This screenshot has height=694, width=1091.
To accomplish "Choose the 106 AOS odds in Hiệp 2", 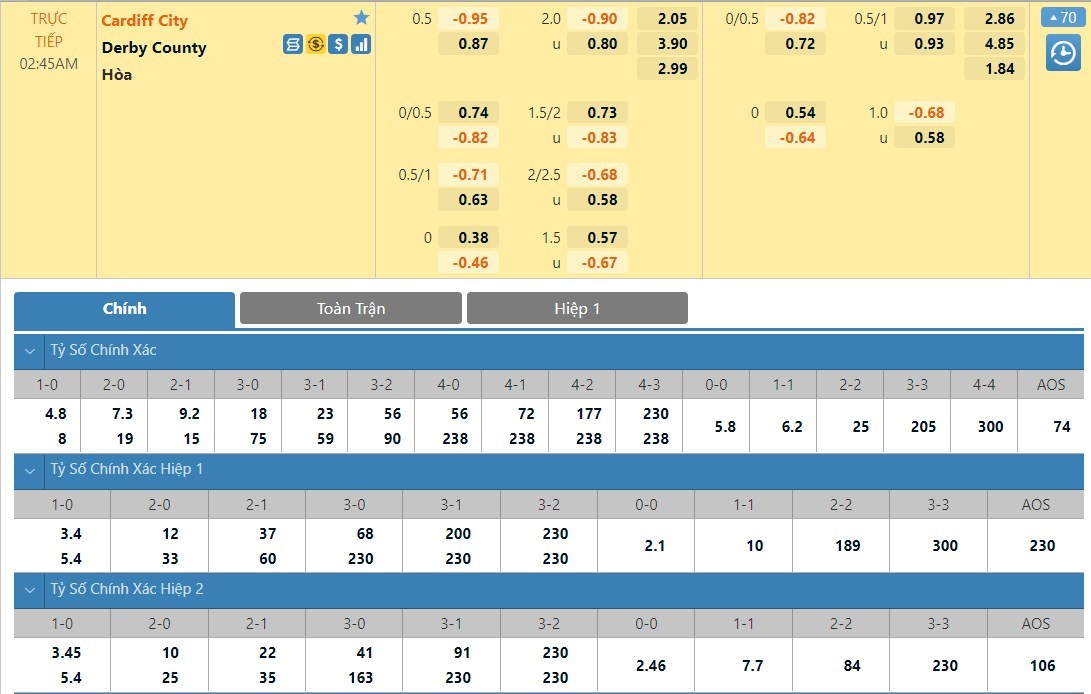I will pos(1042,666).
